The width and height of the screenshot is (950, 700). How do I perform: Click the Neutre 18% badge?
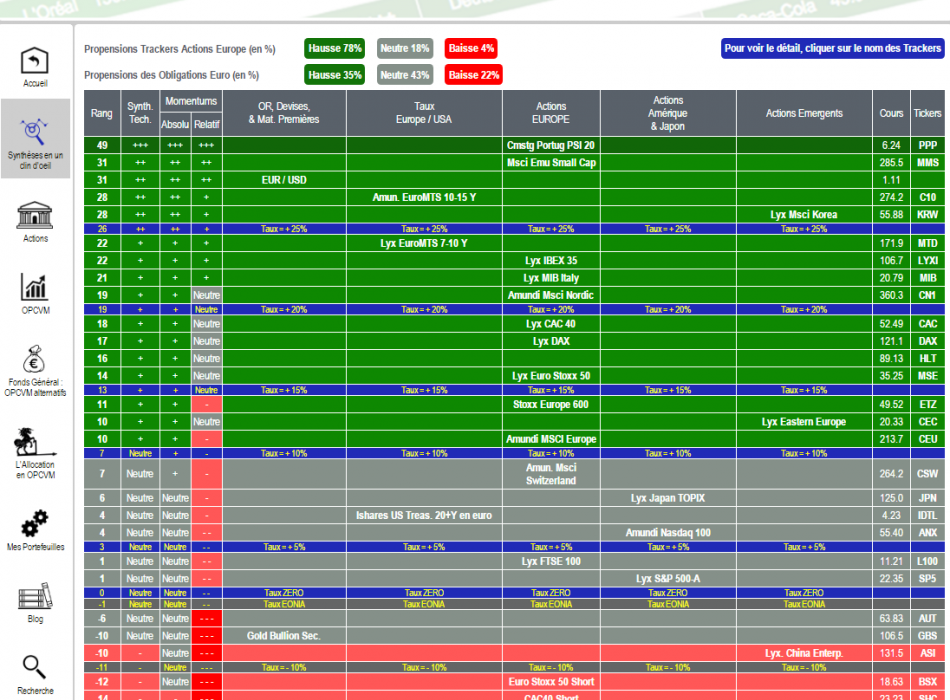405,48
